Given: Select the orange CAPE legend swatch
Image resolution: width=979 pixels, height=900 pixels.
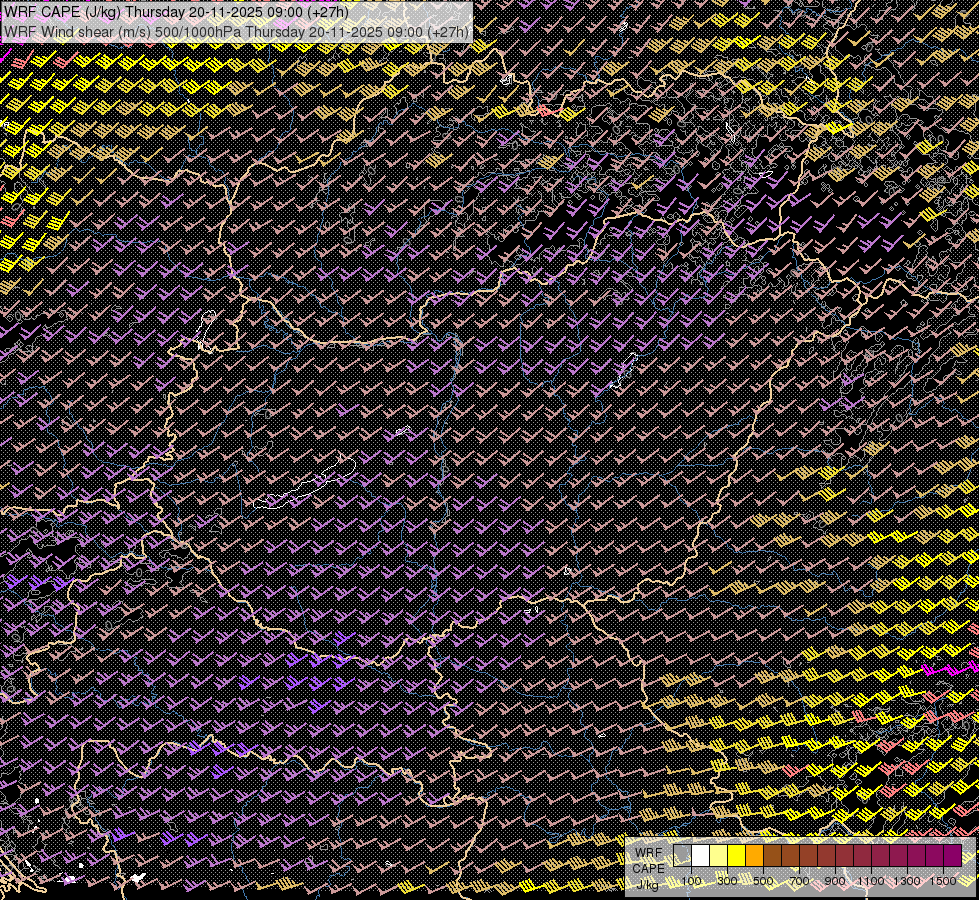Looking at the screenshot, I should tap(754, 856).
